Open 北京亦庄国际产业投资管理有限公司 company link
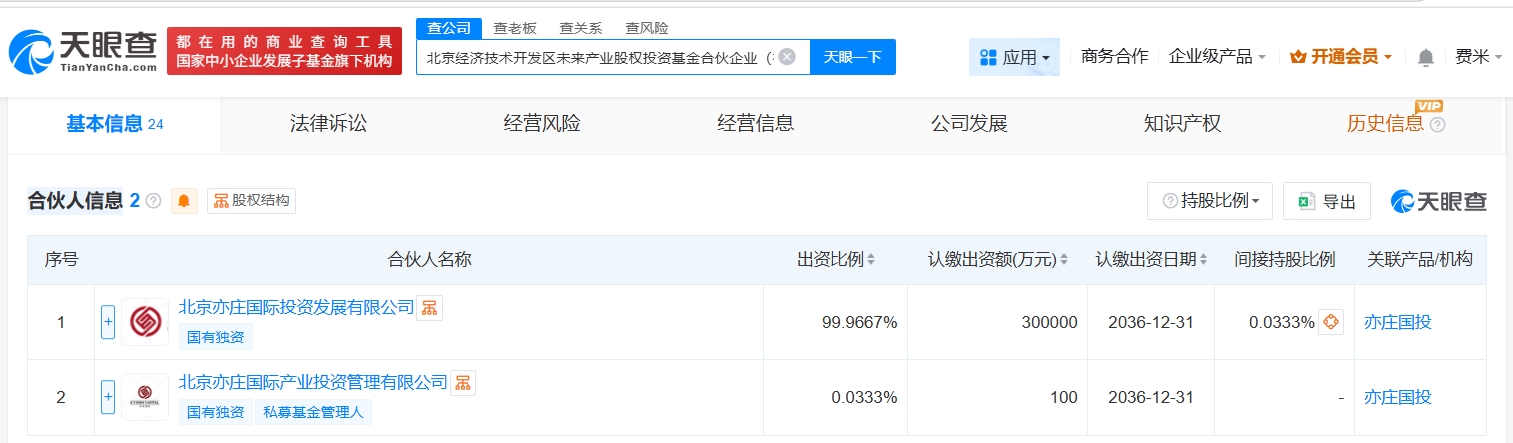This screenshot has height=443, width=1513. click(313, 383)
